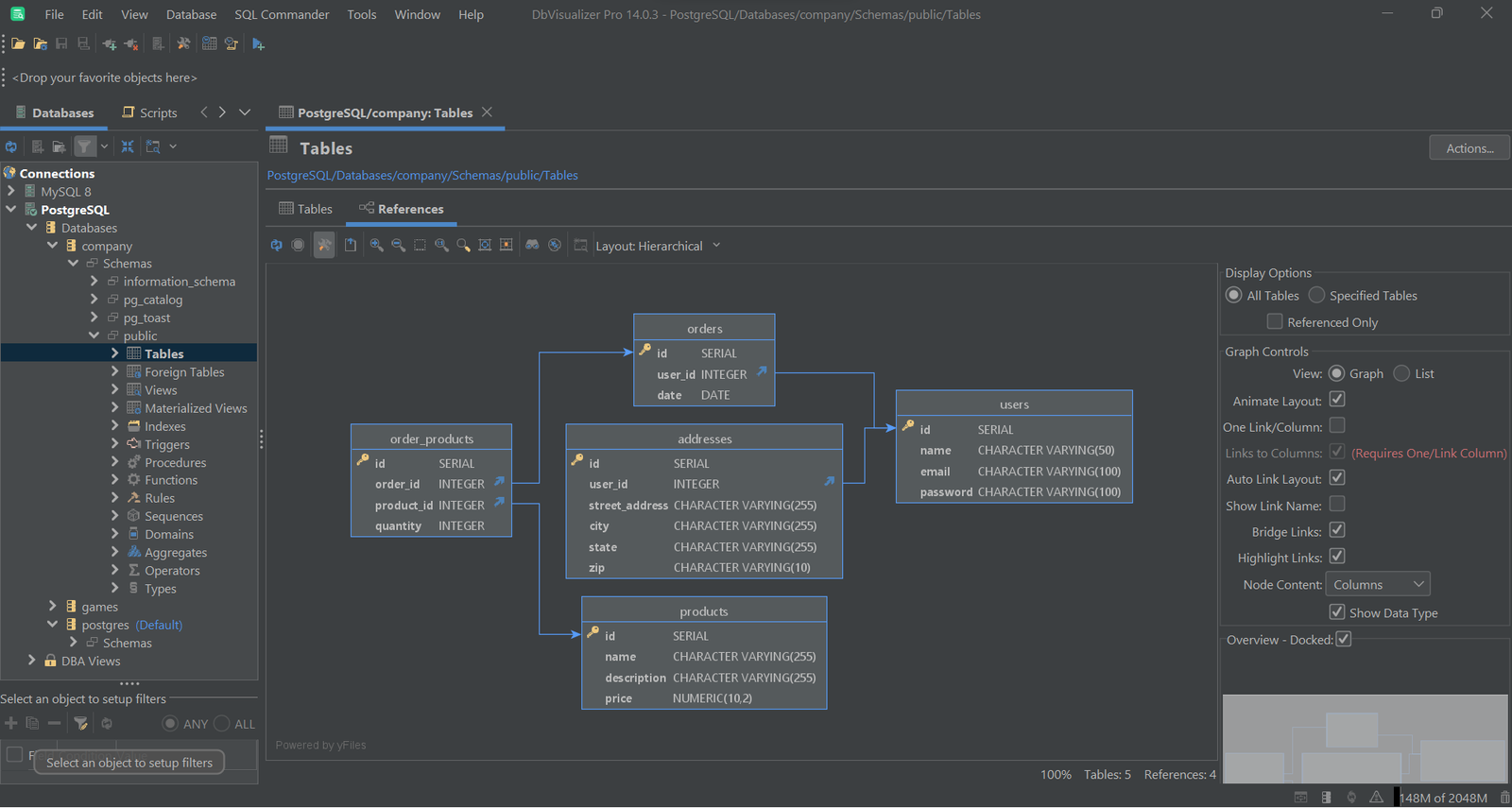
Task: Select the area zoom dashed rectangle tool
Action: tap(420, 245)
